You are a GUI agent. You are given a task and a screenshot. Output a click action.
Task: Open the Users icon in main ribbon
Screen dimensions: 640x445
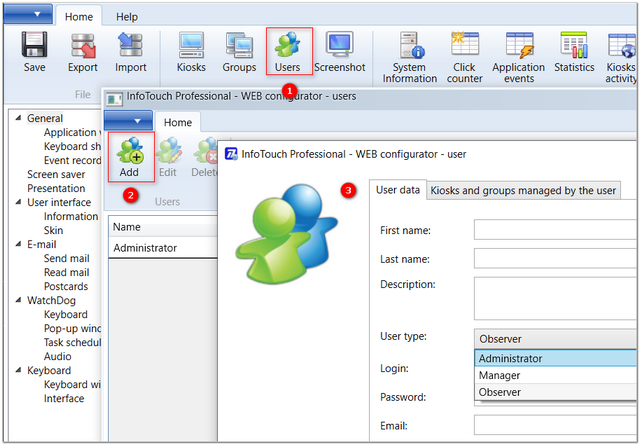287,45
